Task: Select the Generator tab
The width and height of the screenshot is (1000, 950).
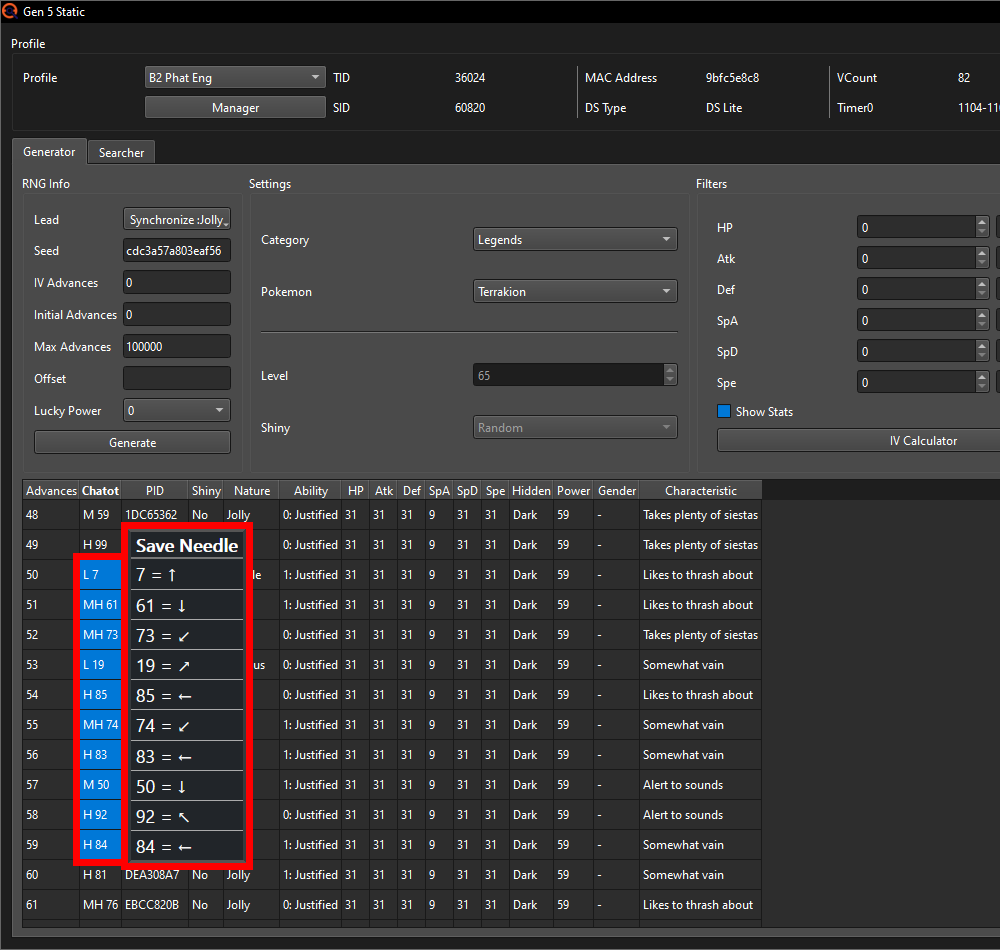Action: [x=49, y=152]
